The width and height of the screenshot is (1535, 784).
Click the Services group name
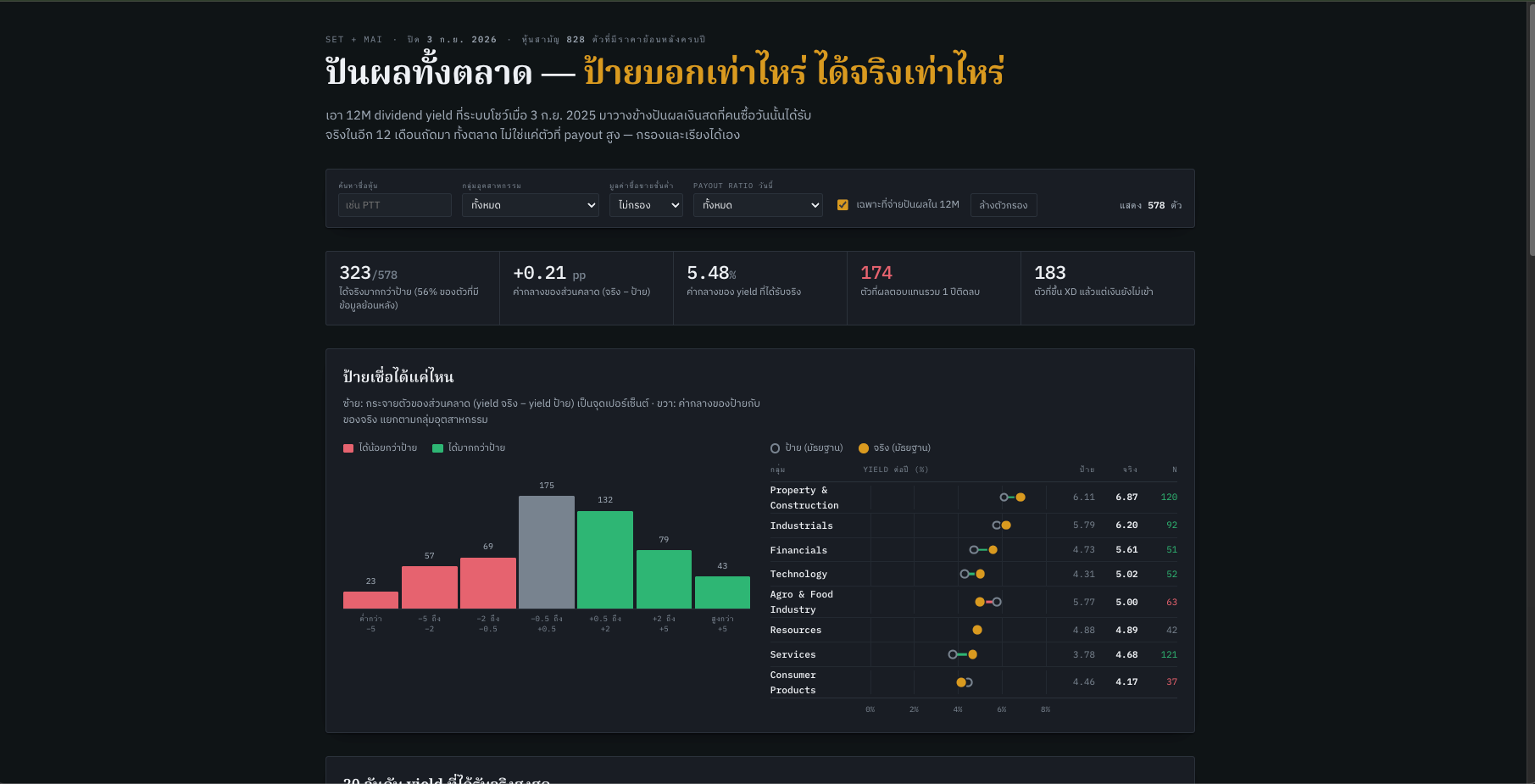pos(793,654)
